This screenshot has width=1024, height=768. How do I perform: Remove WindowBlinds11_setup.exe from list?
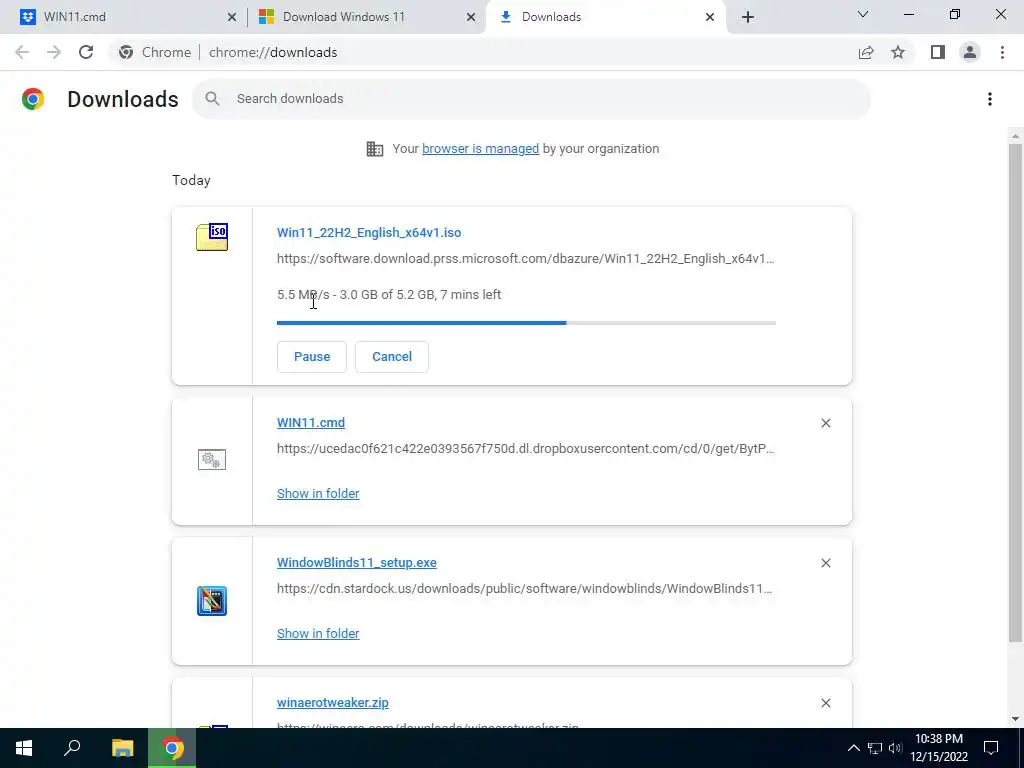pos(825,563)
